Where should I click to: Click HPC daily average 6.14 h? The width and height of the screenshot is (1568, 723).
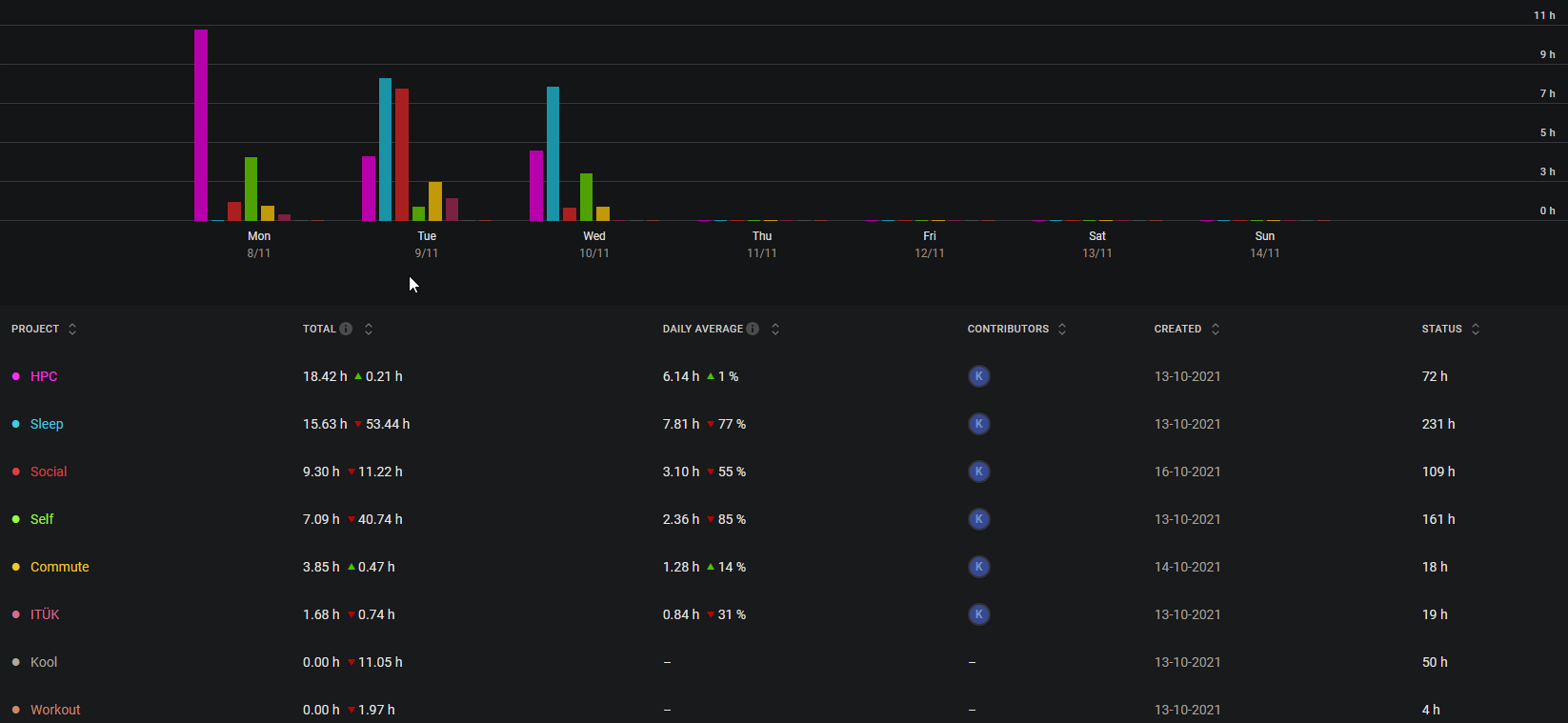coord(681,376)
